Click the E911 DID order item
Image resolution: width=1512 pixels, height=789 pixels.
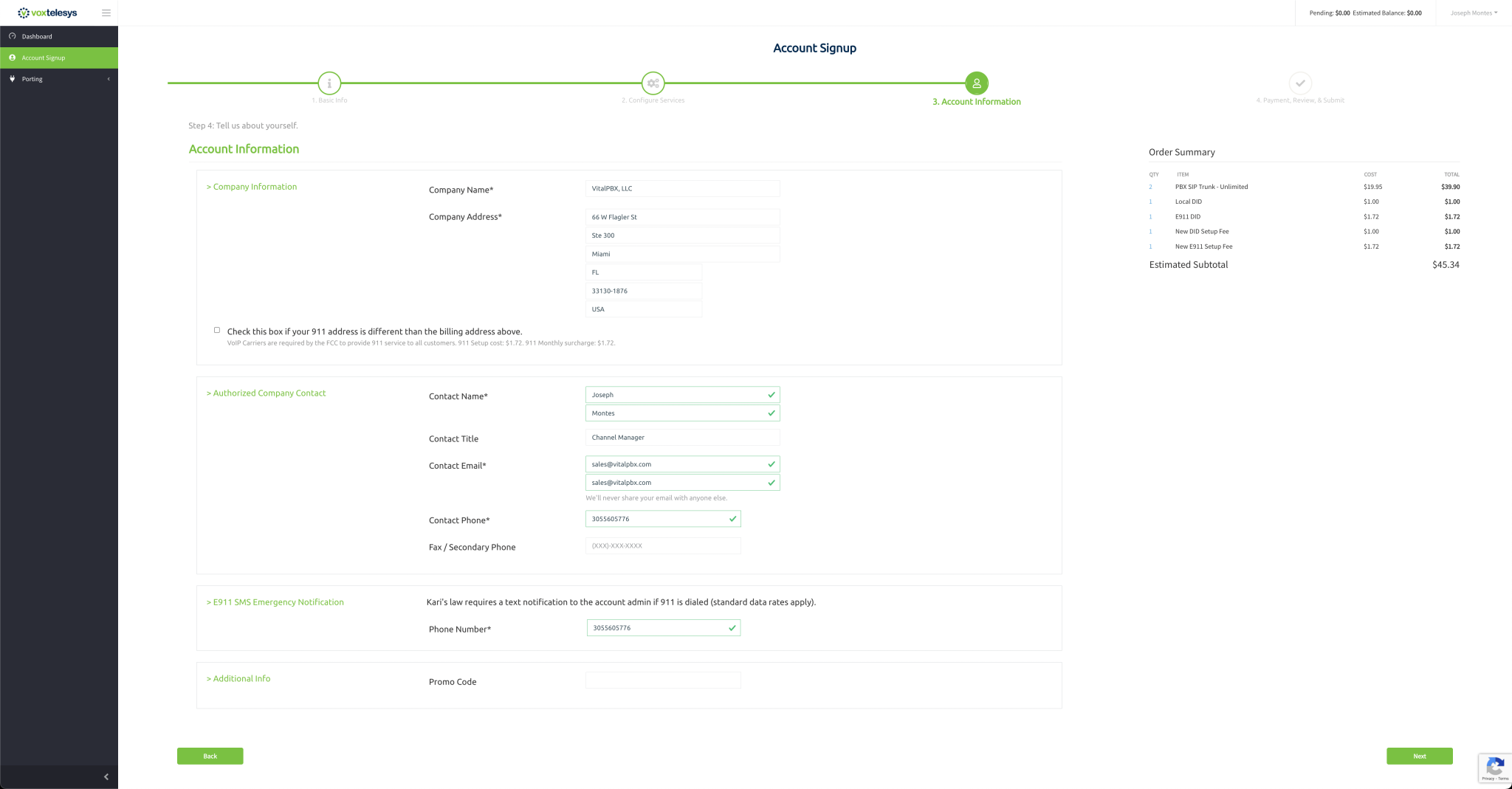pyautogui.click(x=1188, y=217)
